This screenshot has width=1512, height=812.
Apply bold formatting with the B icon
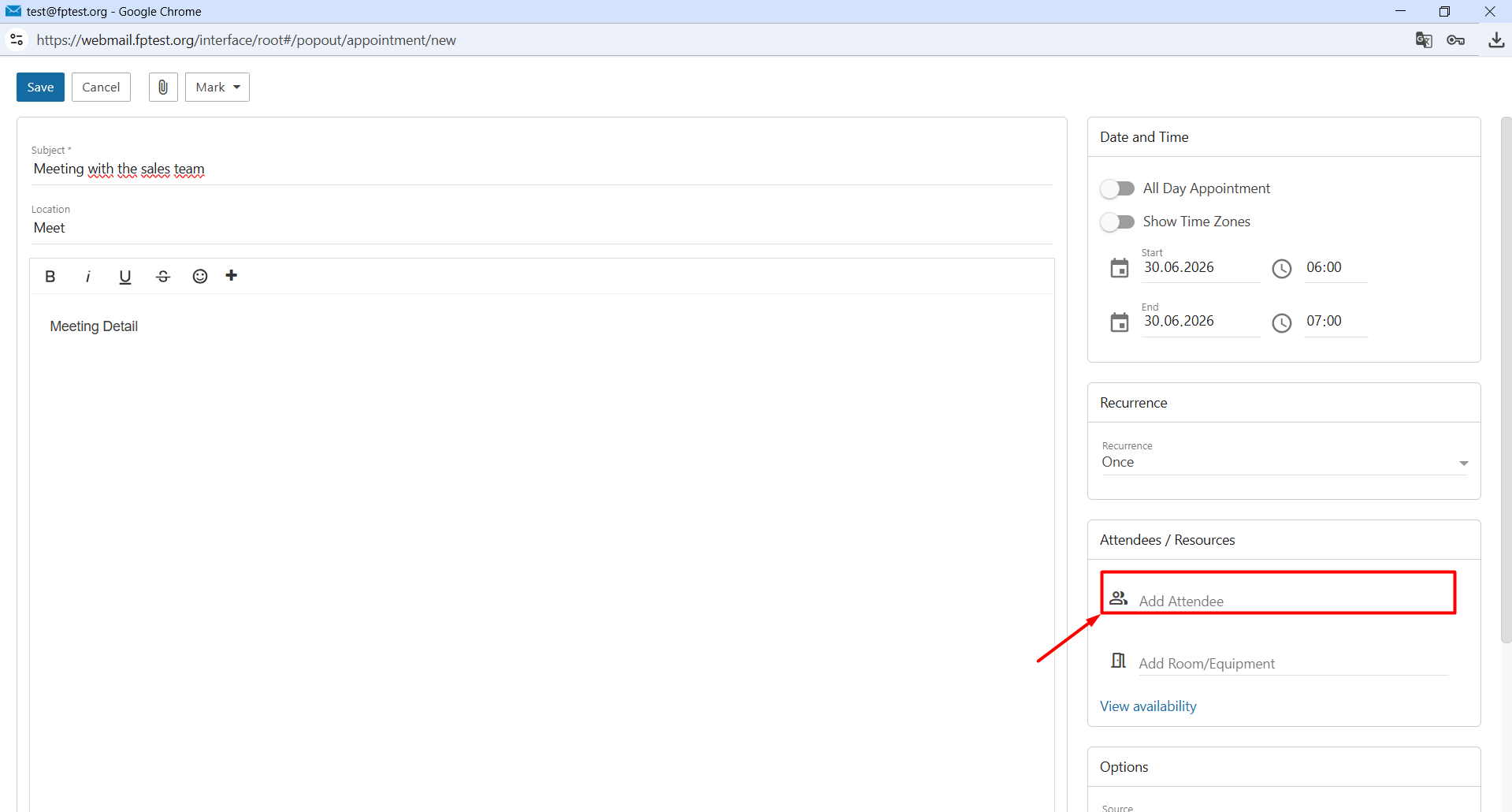pos(50,277)
